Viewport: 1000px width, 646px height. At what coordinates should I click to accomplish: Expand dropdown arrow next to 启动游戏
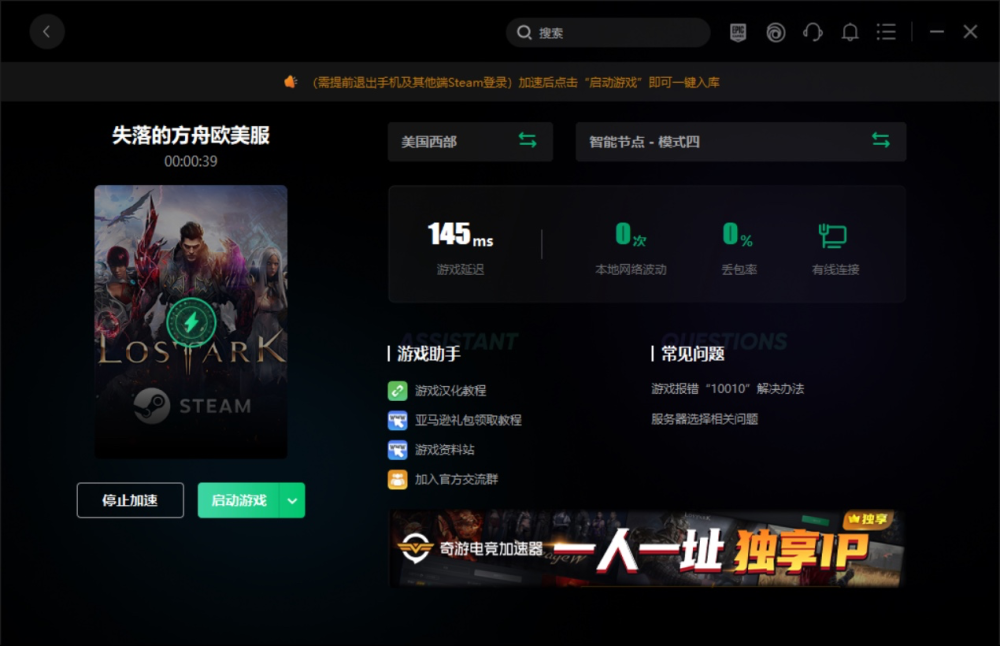pyautogui.click(x=292, y=500)
